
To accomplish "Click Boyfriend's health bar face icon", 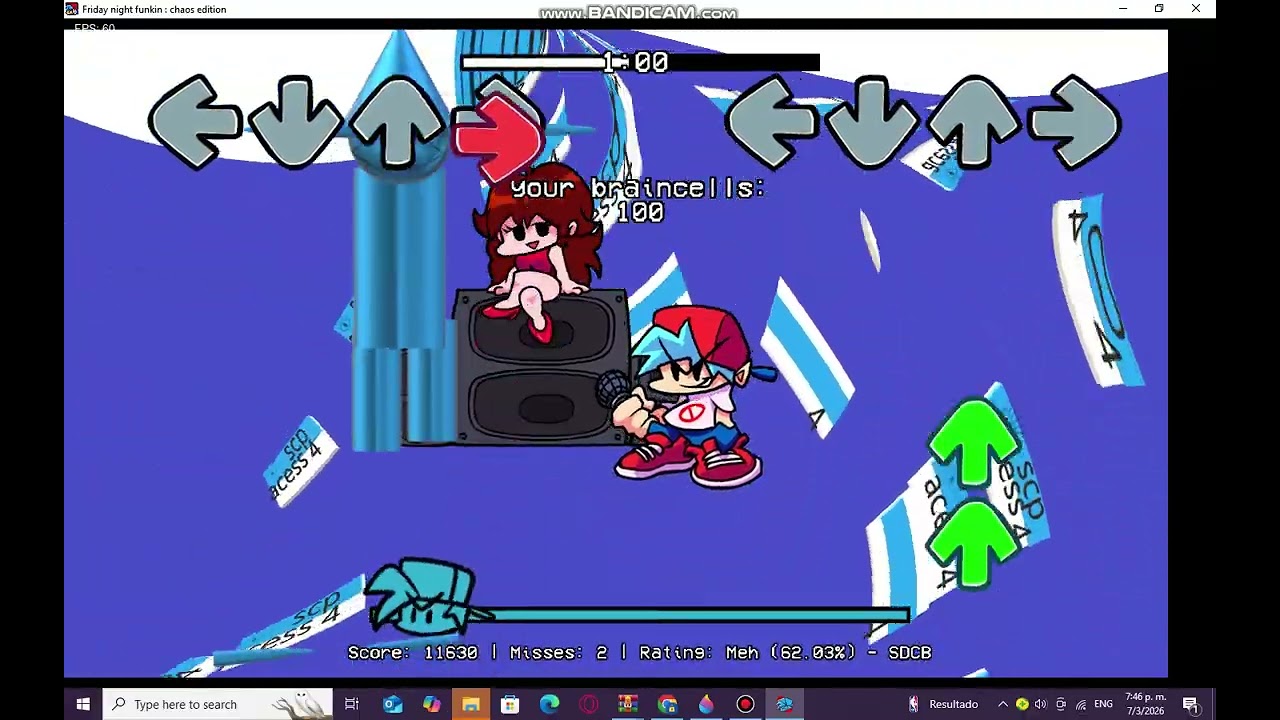I will (x=425, y=598).
